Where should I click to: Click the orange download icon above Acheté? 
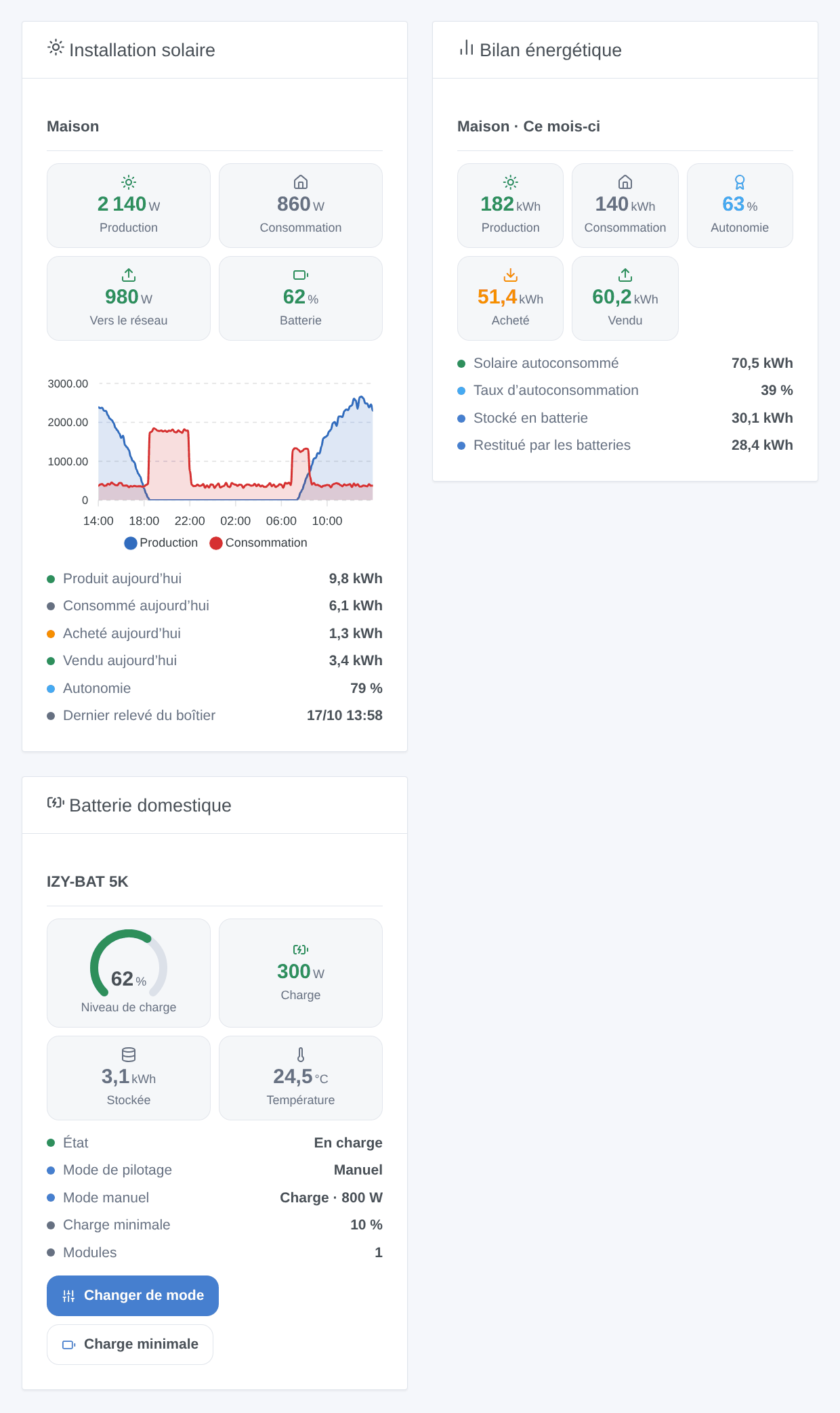511,274
